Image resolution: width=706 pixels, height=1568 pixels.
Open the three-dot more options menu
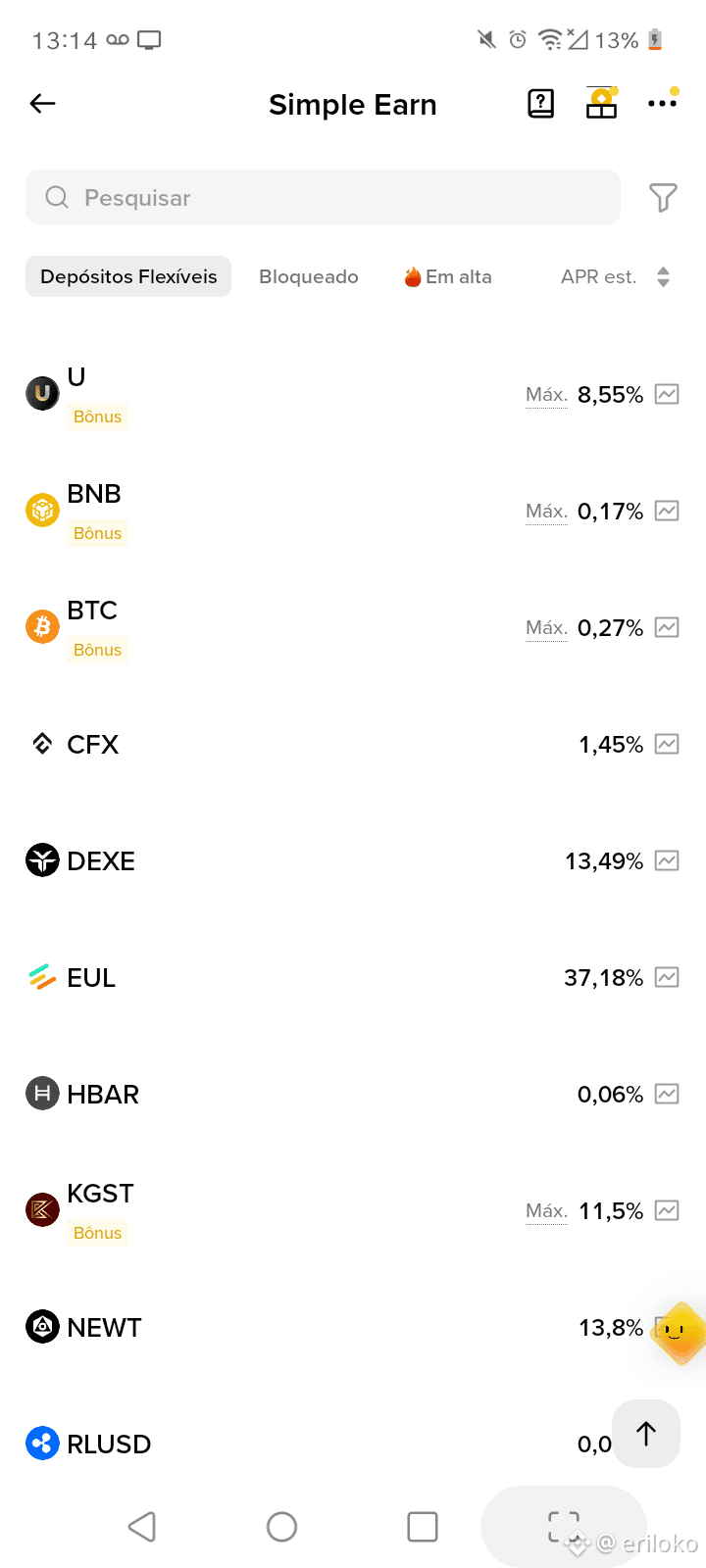(x=663, y=103)
